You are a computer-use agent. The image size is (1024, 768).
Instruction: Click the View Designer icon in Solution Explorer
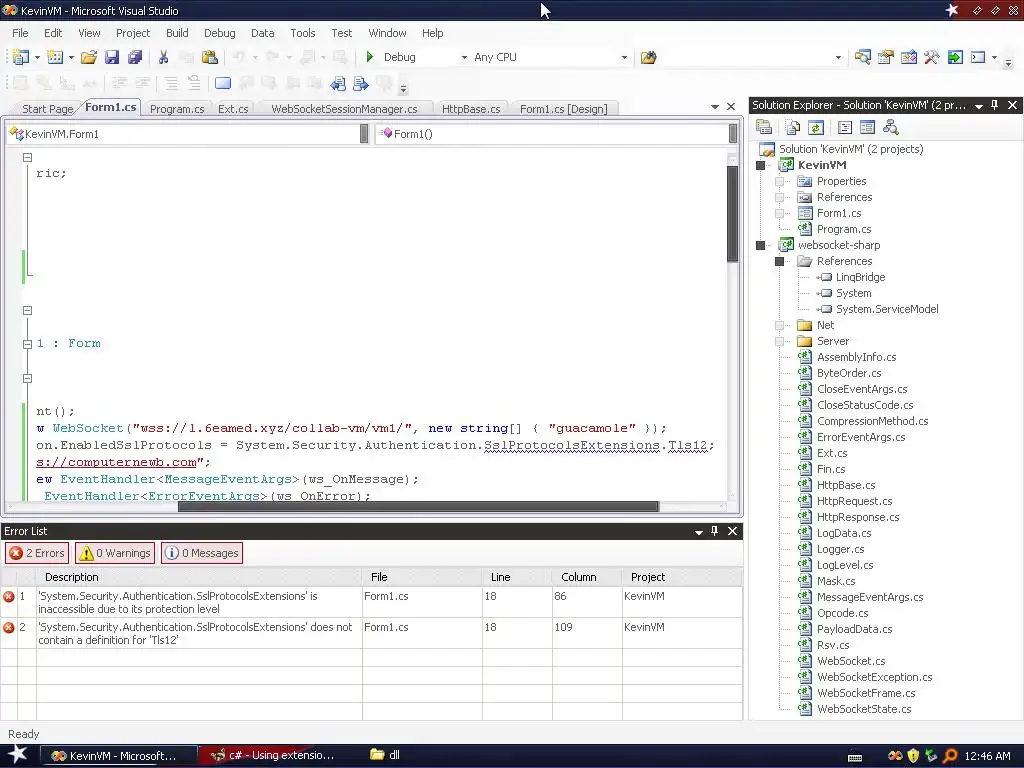coord(867,127)
